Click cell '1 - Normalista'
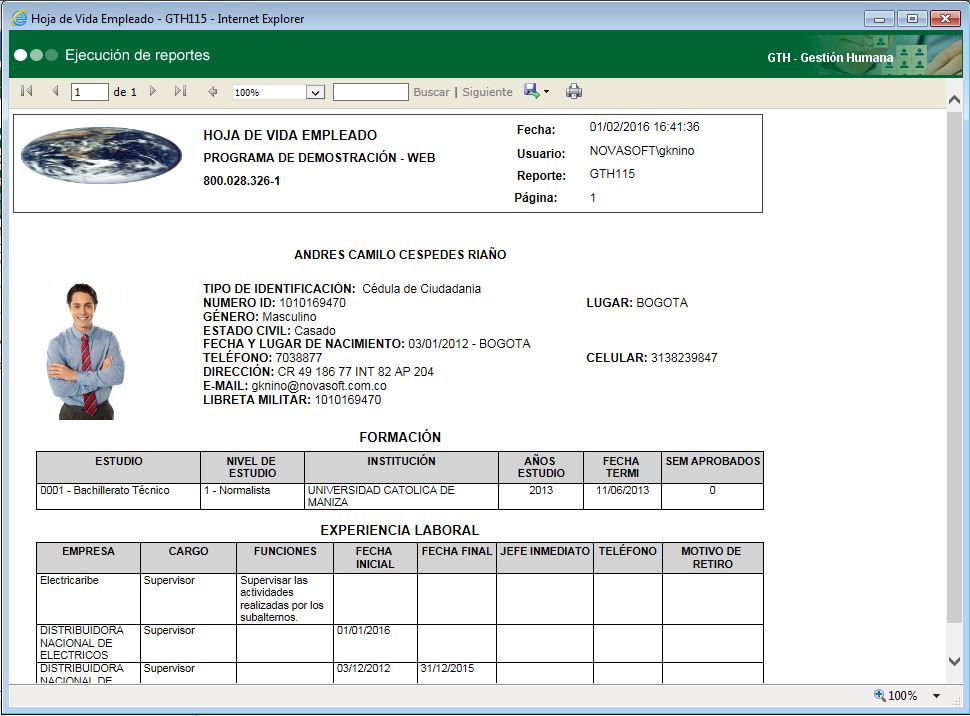This screenshot has height=716, width=970. (x=252, y=496)
